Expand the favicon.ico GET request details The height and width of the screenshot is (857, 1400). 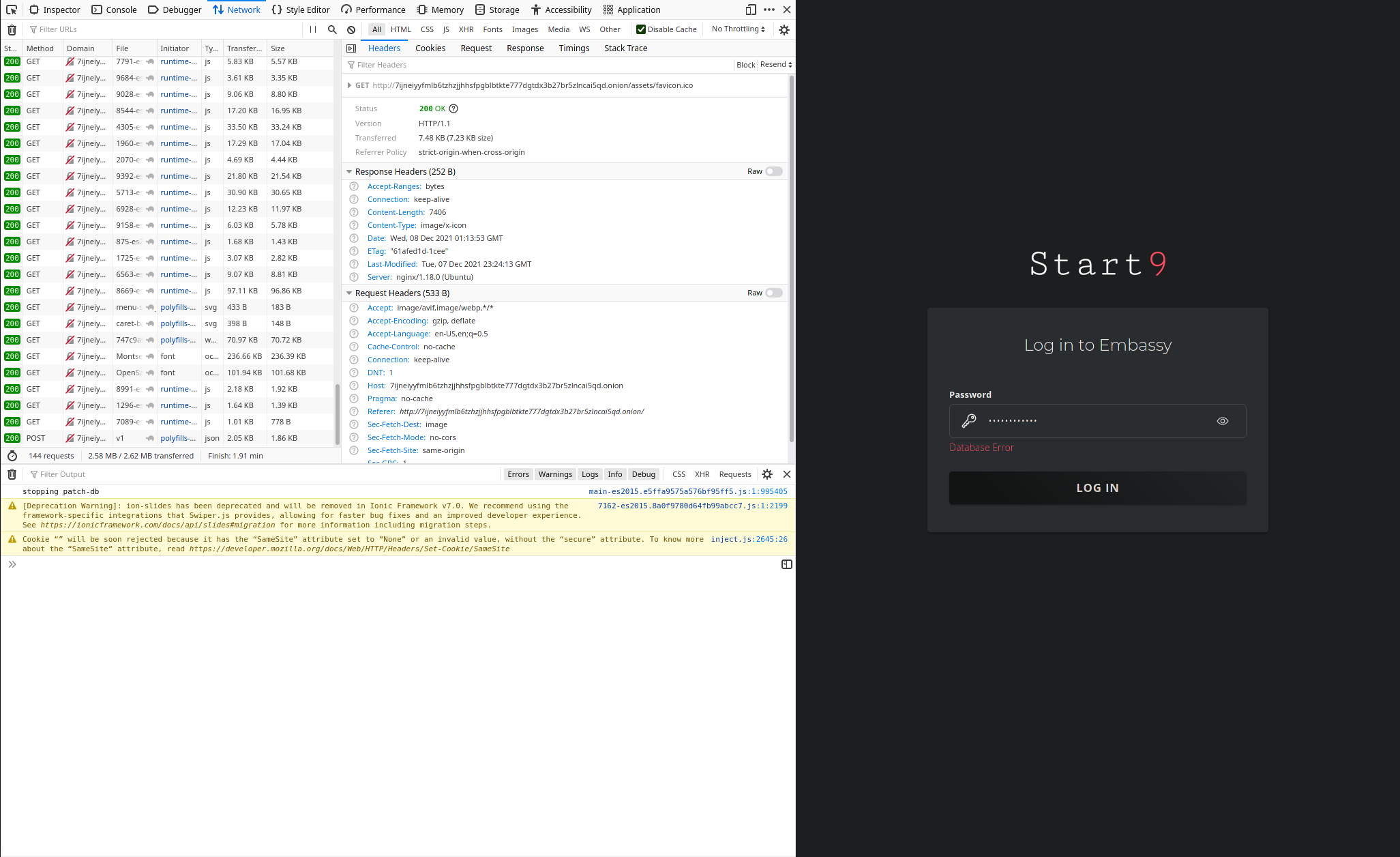click(350, 85)
